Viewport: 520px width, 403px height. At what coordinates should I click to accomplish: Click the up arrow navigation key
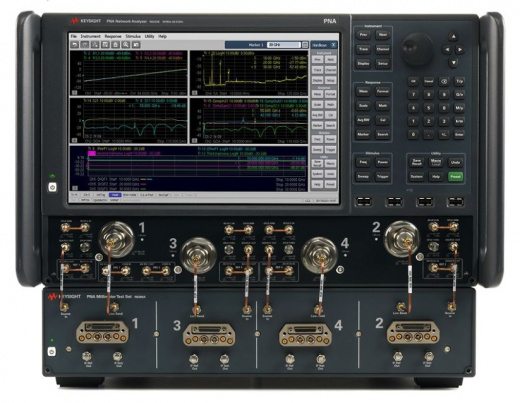[453, 37]
